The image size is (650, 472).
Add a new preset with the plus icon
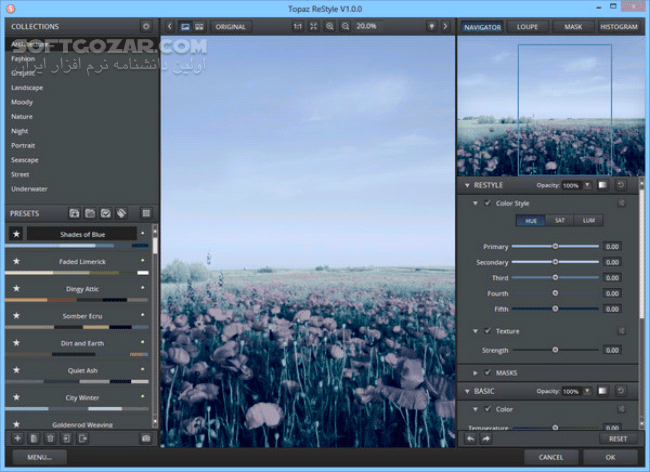point(17,438)
